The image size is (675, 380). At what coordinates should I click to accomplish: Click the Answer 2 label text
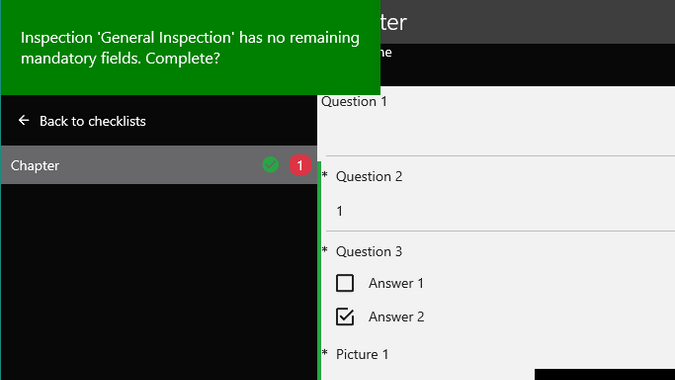(396, 317)
